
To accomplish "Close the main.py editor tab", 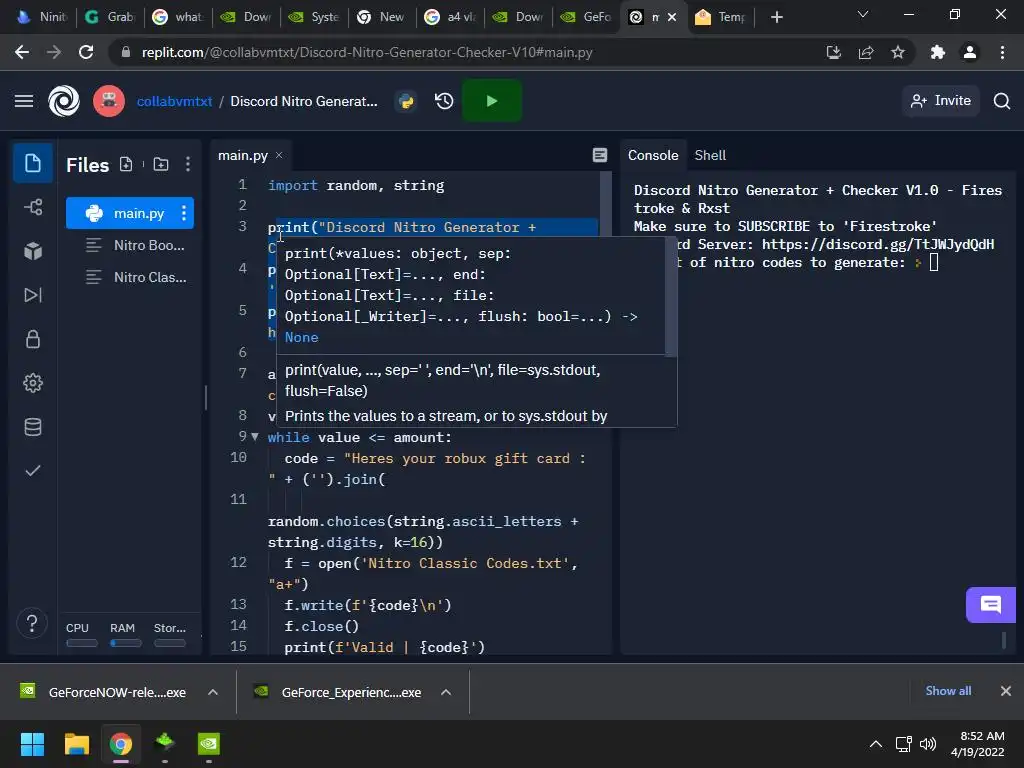I will [x=279, y=155].
